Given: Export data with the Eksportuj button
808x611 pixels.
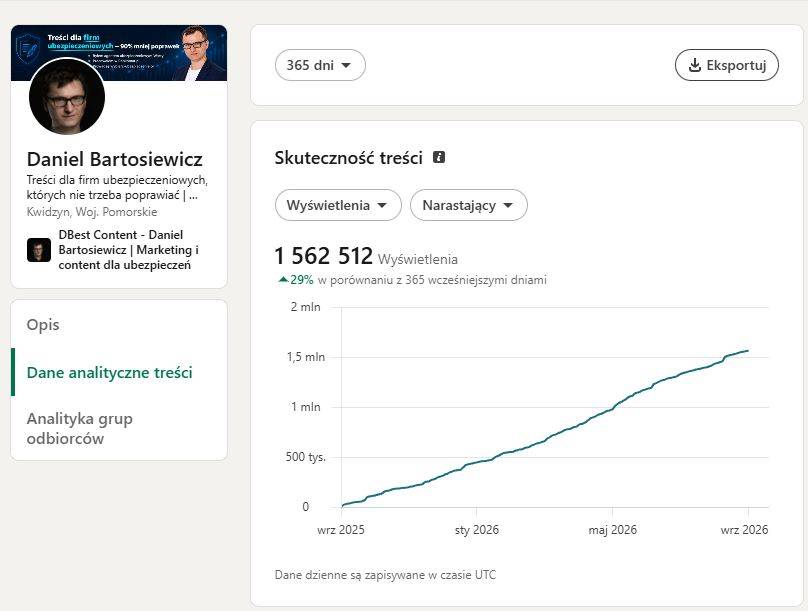Looking at the screenshot, I should tap(727, 65).
